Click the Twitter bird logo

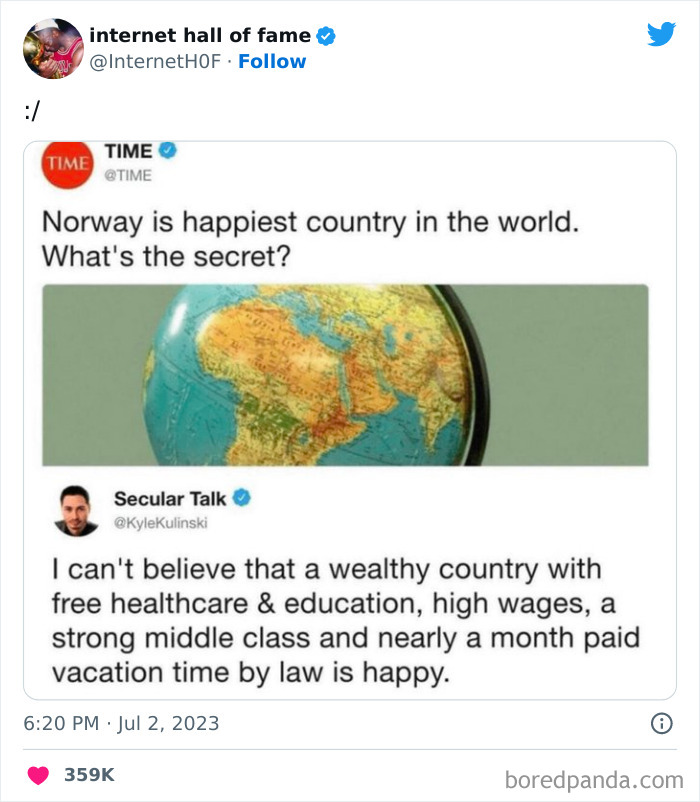[x=662, y=33]
